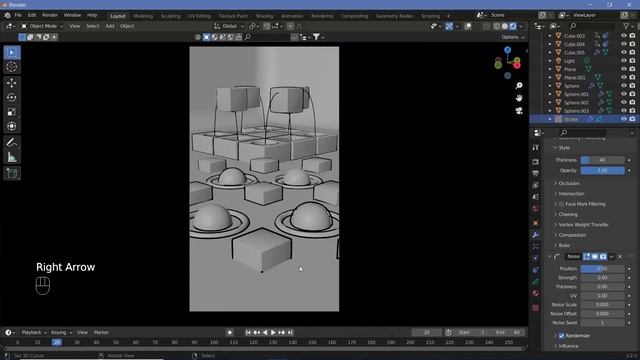
Task: Select the 3D Cursor tool
Action: point(12,67)
